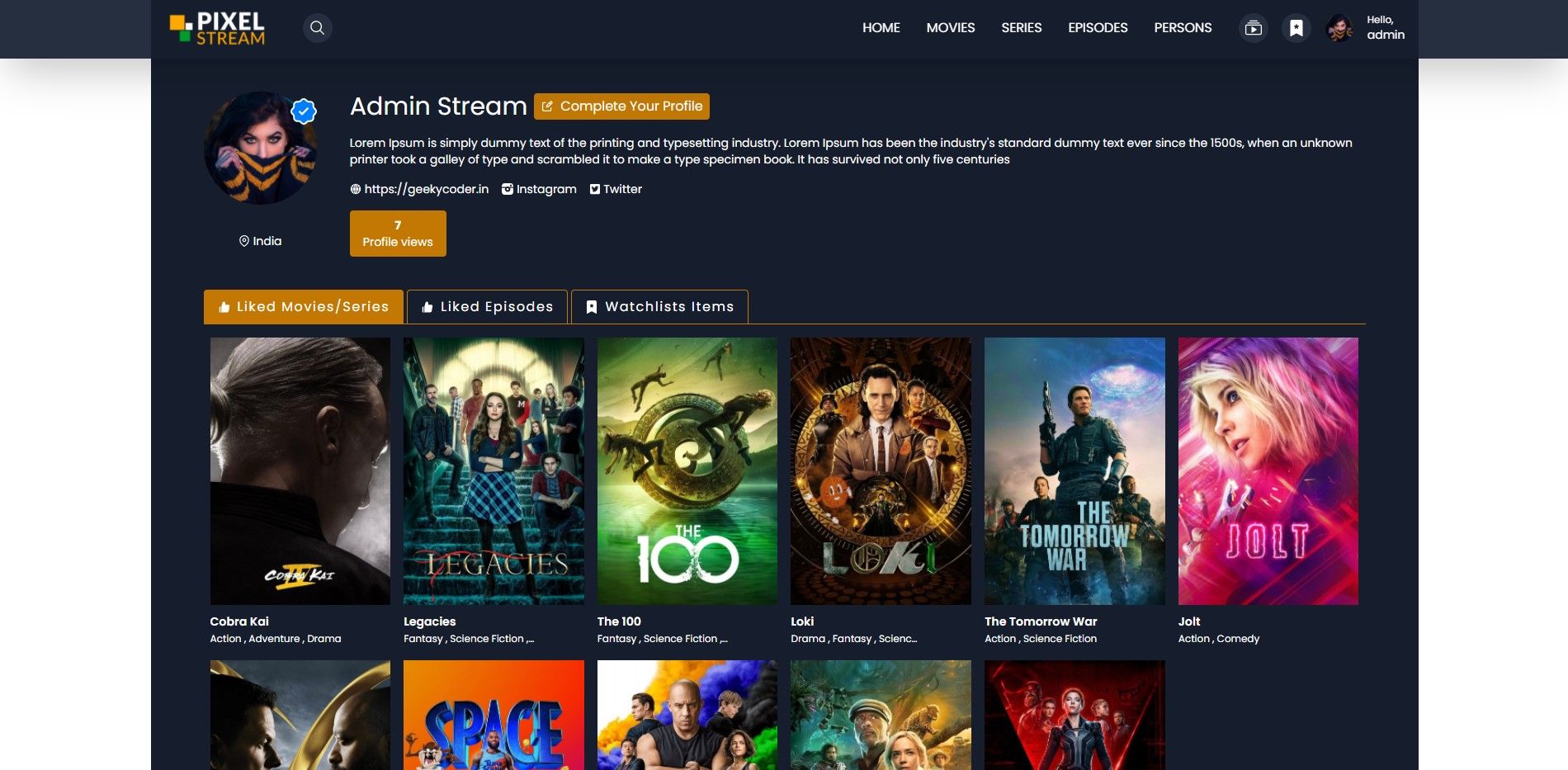Open the video library icon in header

point(1253,28)
